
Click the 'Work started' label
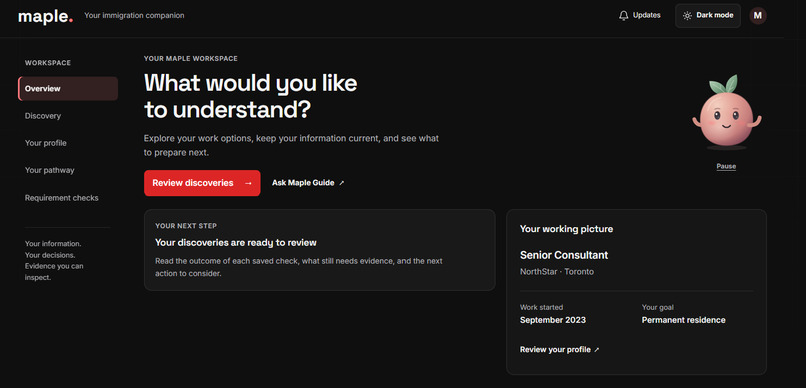coord(541,307)
